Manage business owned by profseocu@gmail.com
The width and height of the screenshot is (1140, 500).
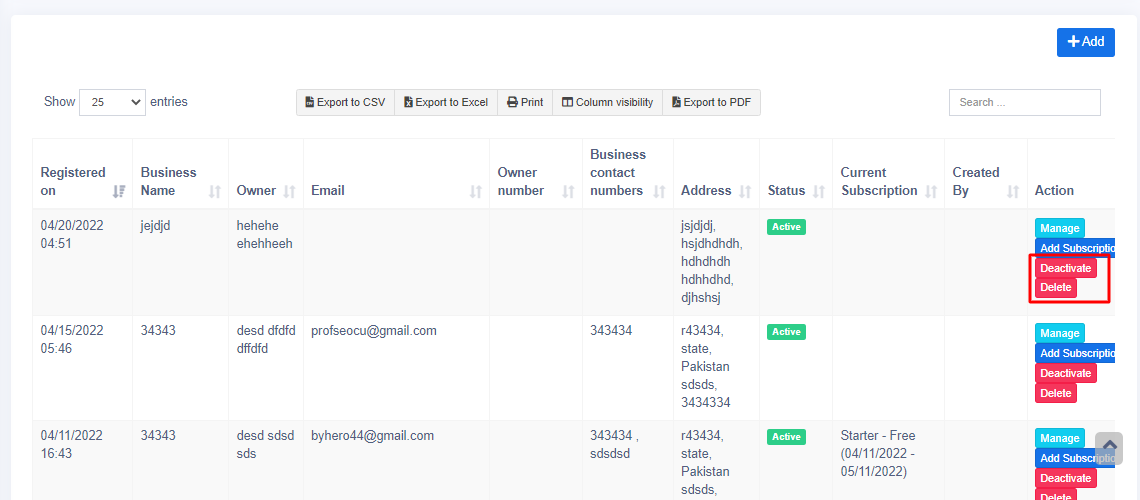pos(1059,333)
